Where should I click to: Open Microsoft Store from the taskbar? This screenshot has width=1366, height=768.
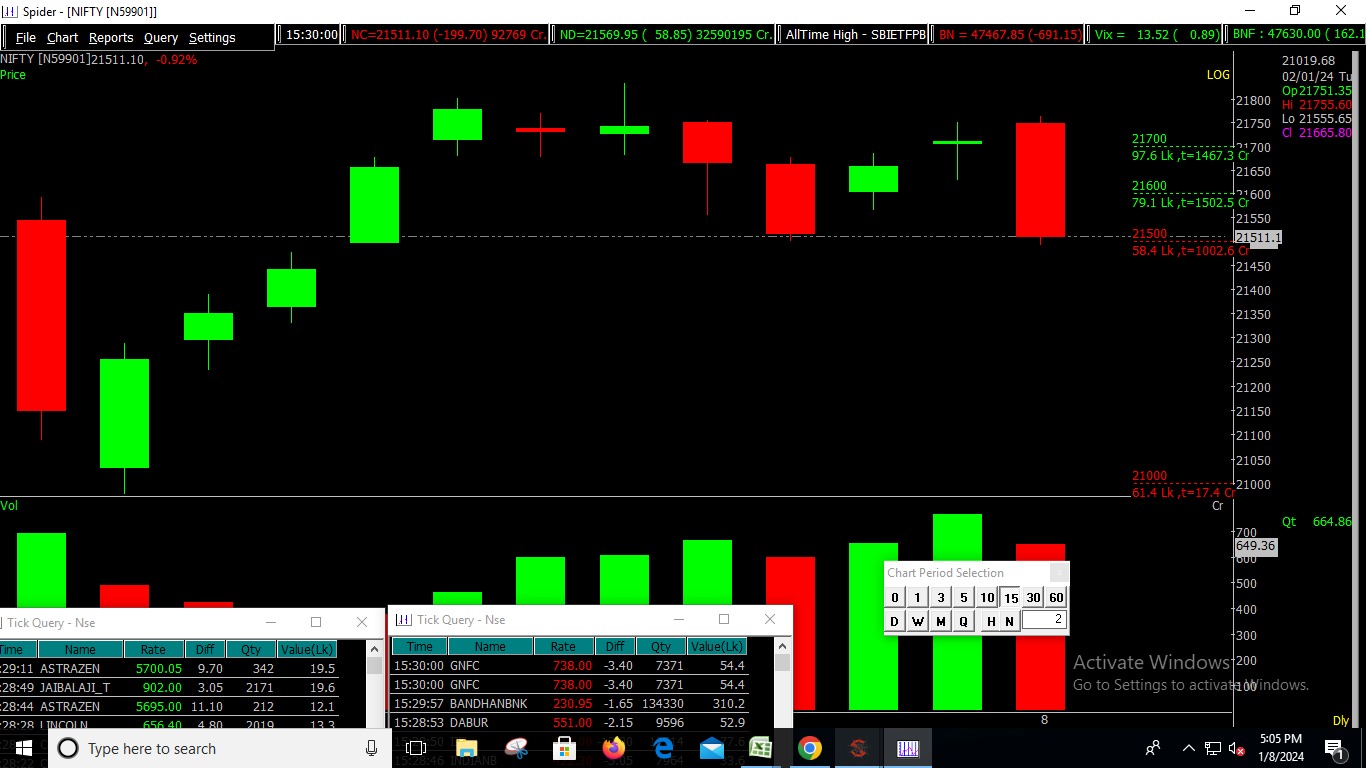tap(564, 748)
